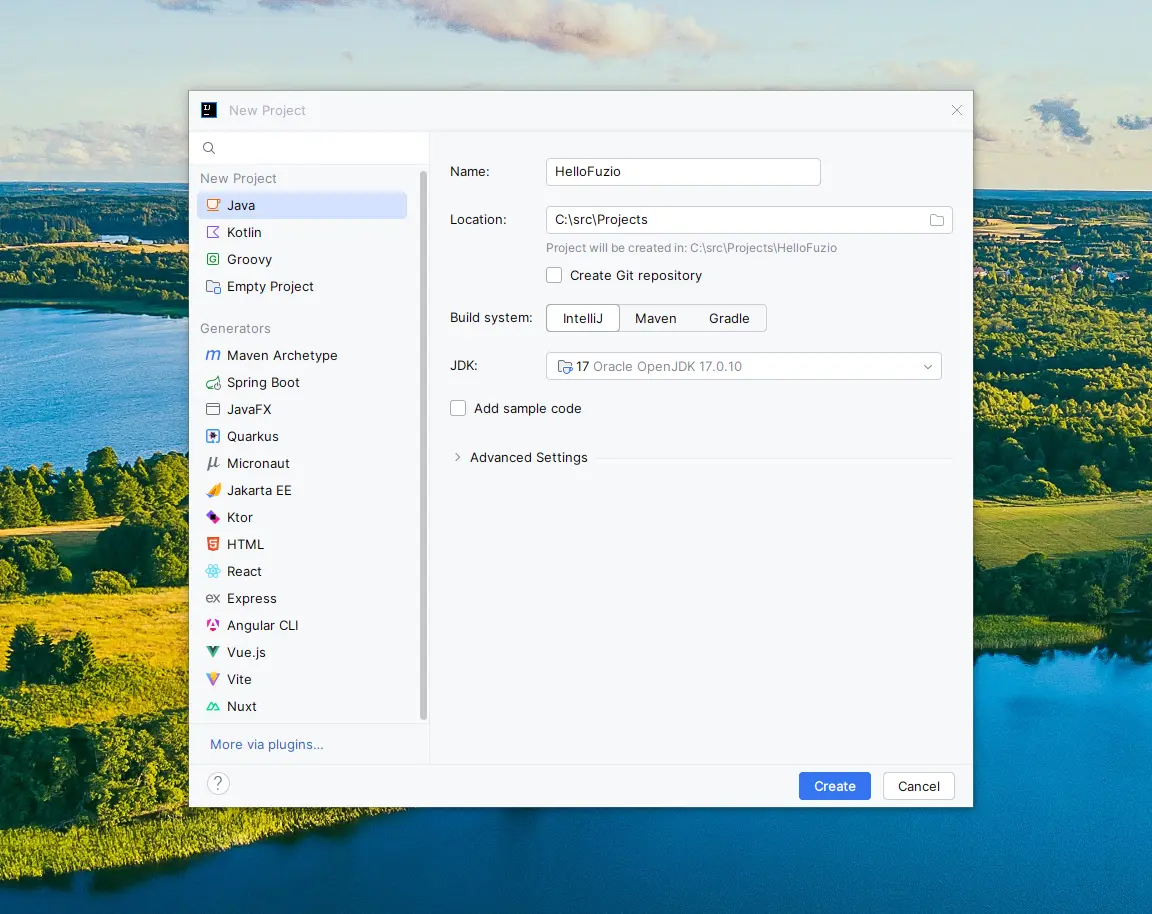This screenshot has height=914, width=1152.
Task: Select IntelliJ build system
Action: 583,318
